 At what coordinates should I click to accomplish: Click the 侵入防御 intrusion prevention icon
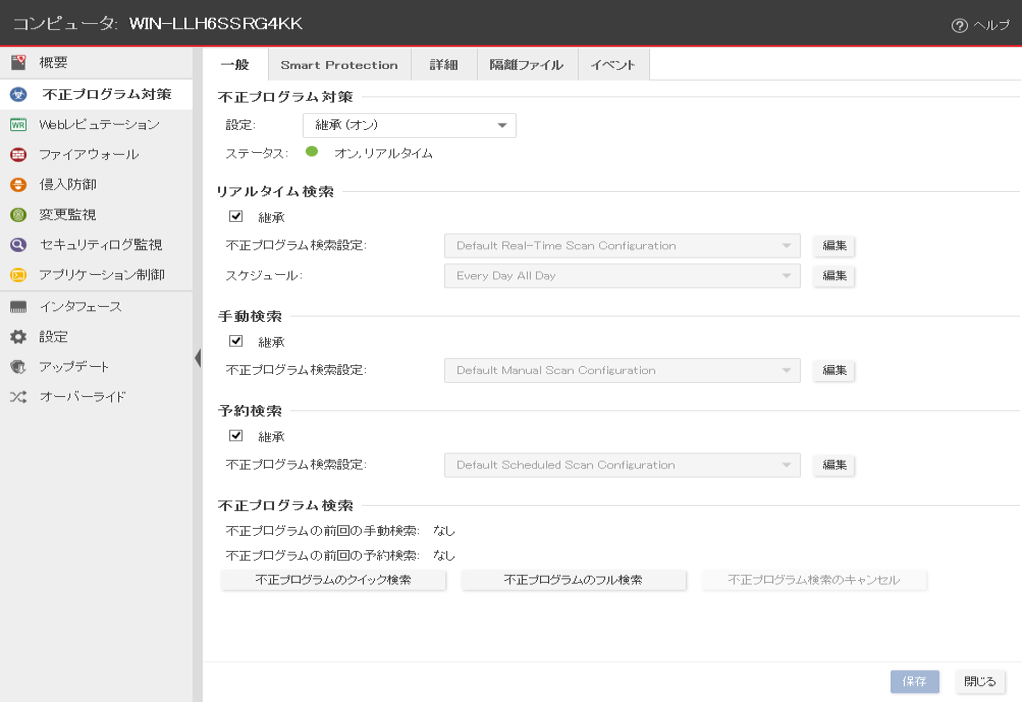point(18,185)
